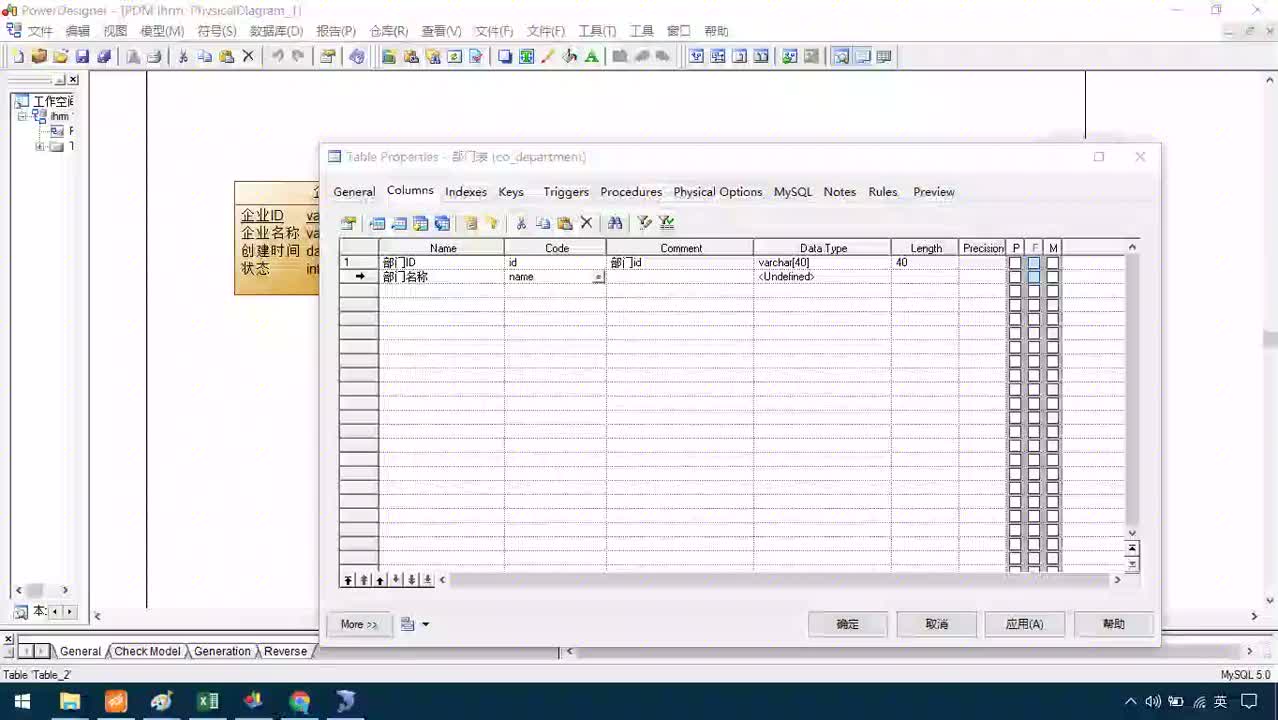1278x720 pixels.
Task: Click the vertical scrollbar of the columns grid
Action: click(x=1132, y=390)
